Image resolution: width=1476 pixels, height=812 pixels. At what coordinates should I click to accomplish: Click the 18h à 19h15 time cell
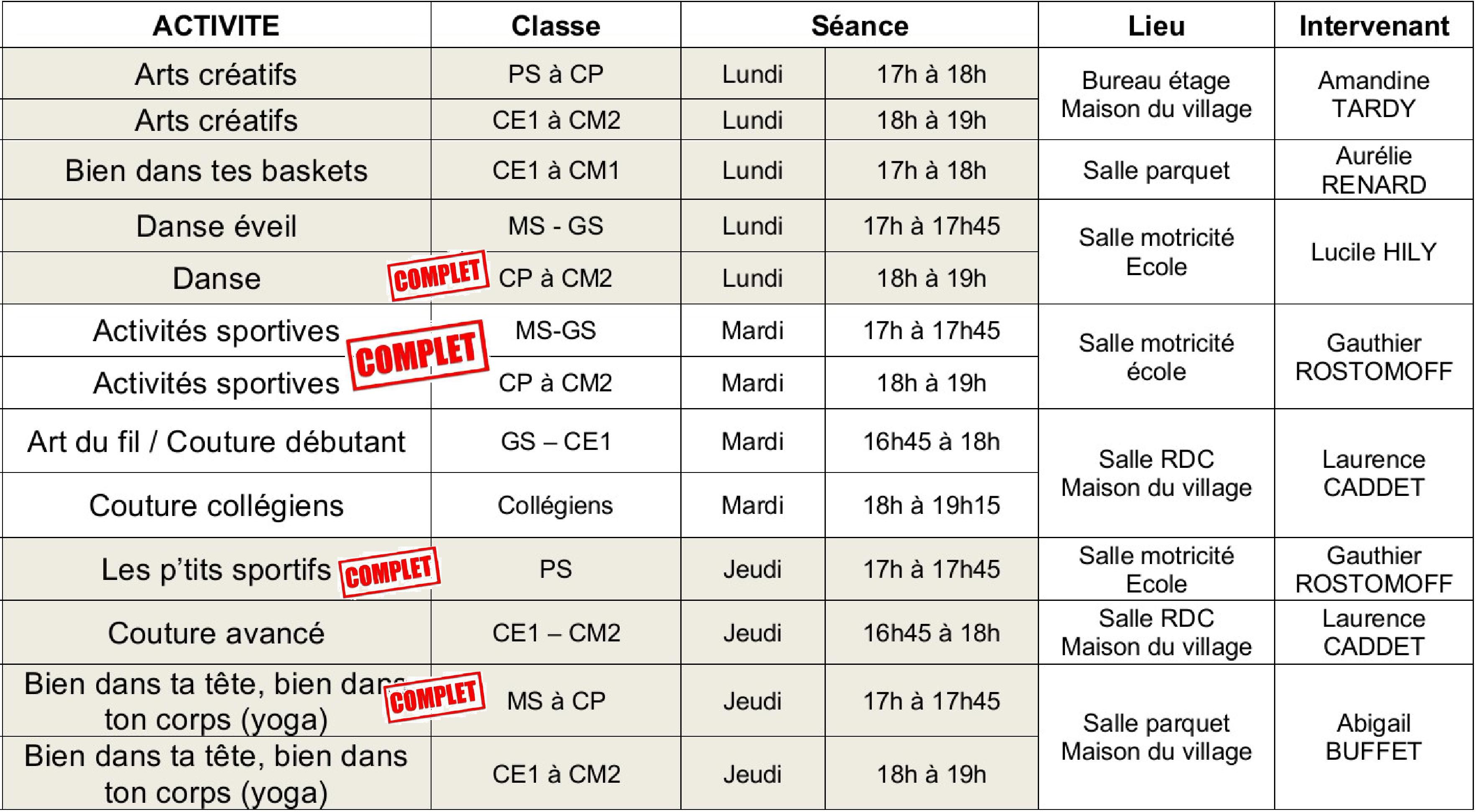pyautogui.click(x=932, y=505)
